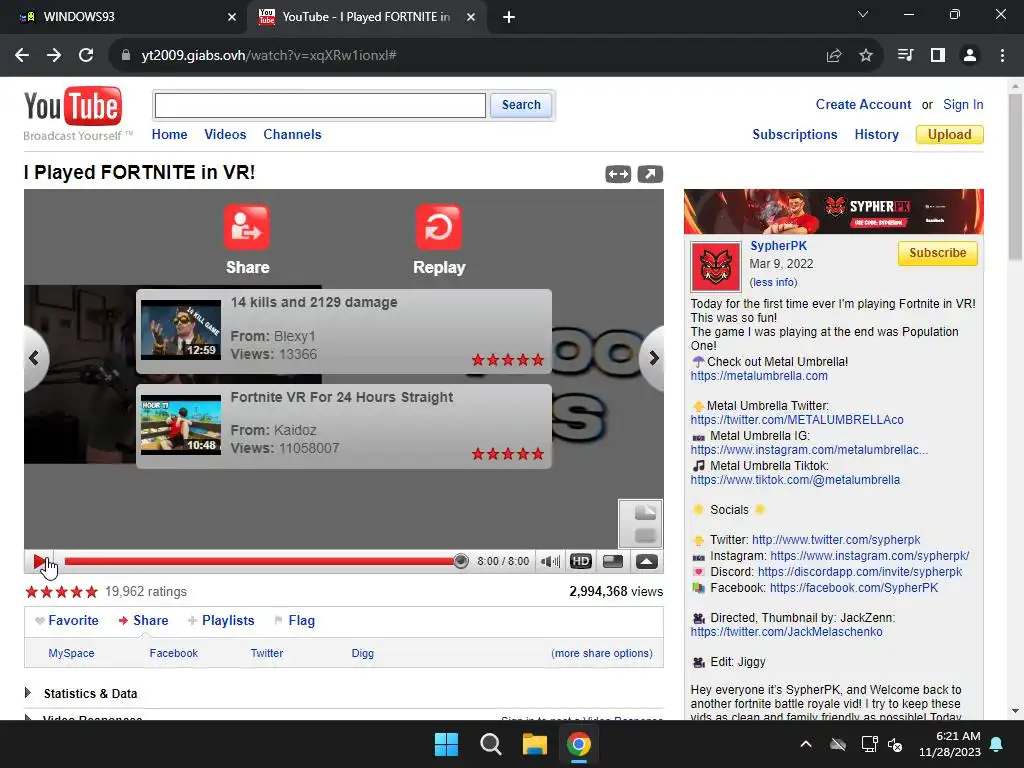Open File Explorer from the taskbar

pyautogui.click(x=534, y=744)
